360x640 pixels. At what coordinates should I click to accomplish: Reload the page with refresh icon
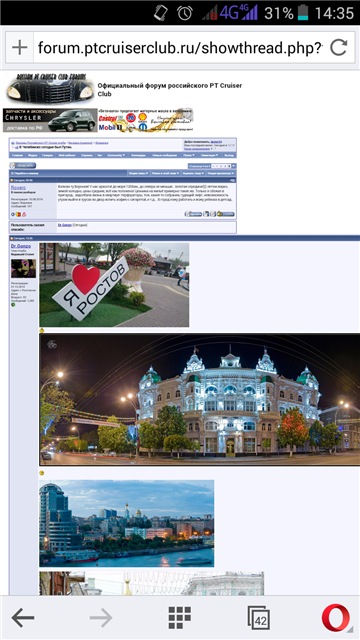[338, 48]
